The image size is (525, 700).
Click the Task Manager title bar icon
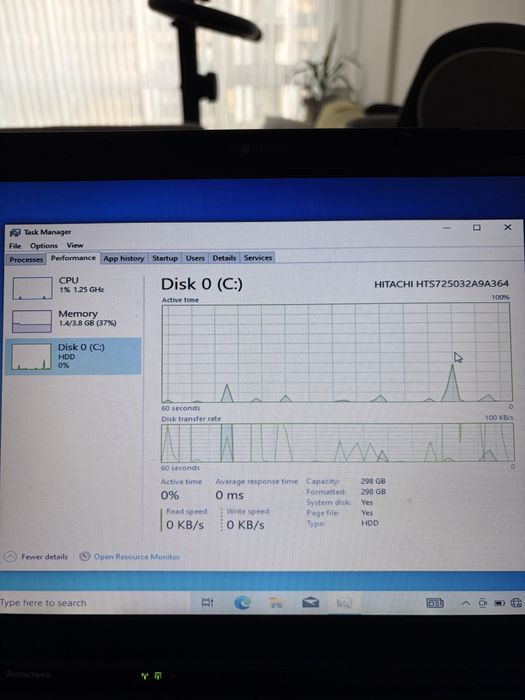point(15,233)
